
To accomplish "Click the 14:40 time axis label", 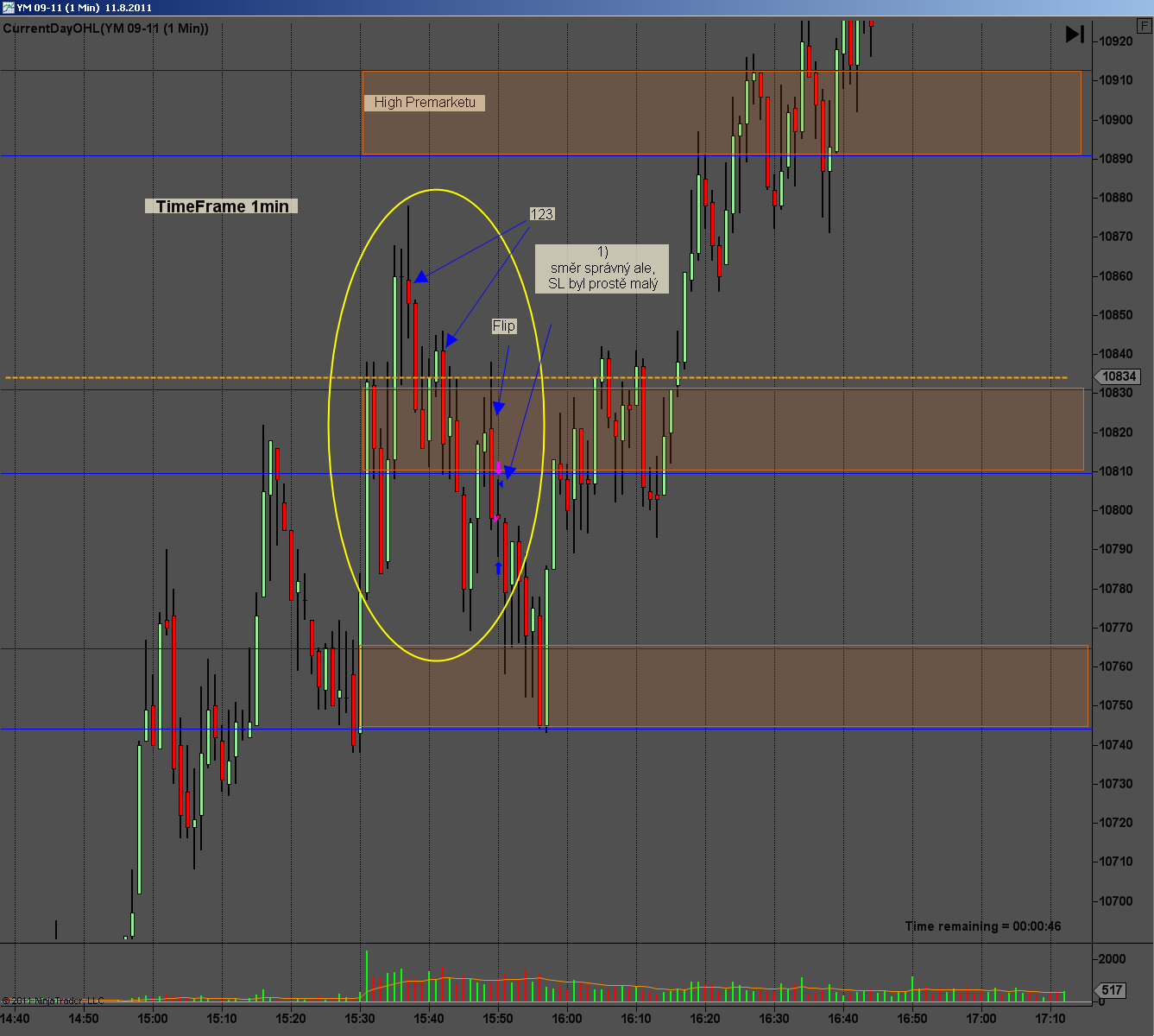I will pos(15,1019).
